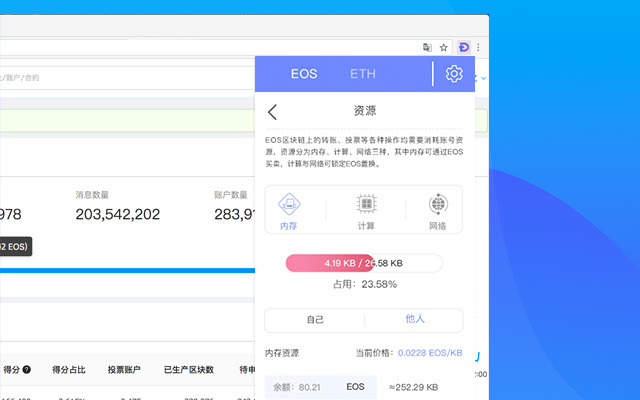Go back with the left chevron arrow
Screen dimensions: 640x400
tap(272, 112)
